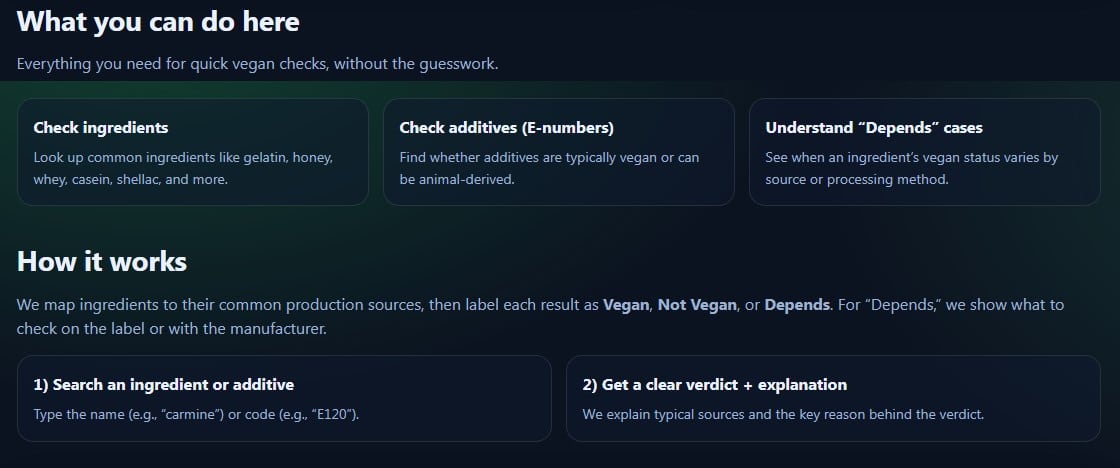
Task: Click the additives typically vegan description text
Action: pos(549,169)
